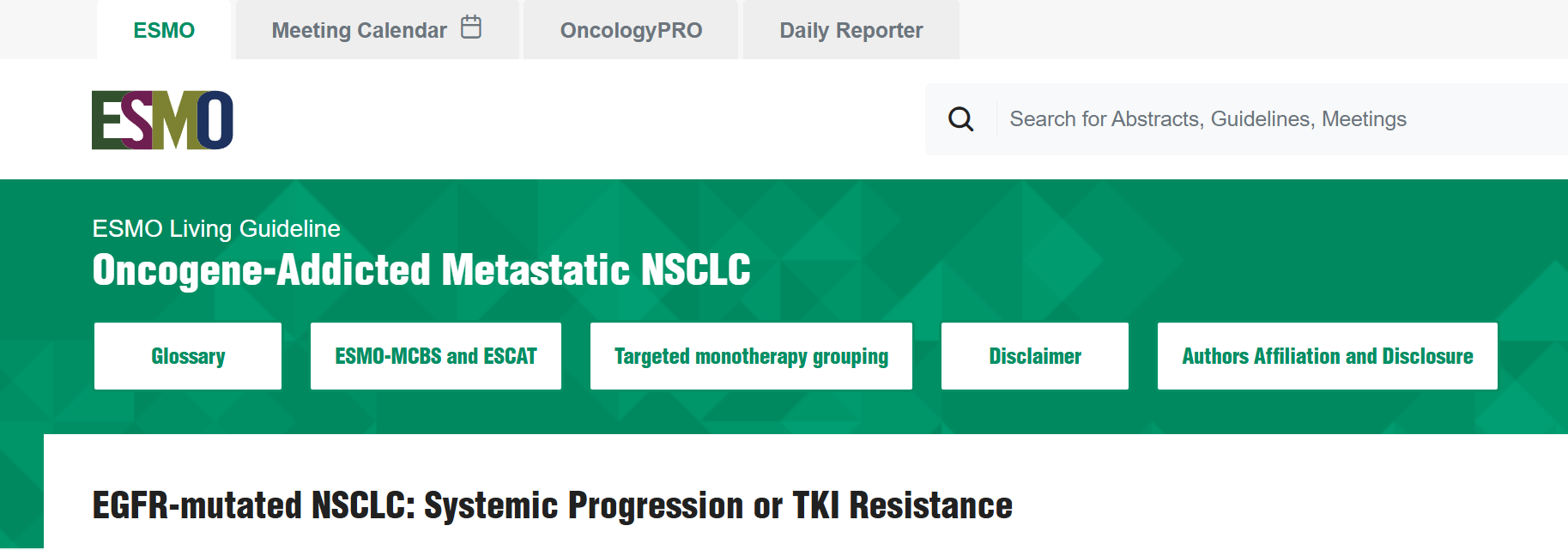Open the Glossary button
This screenshot has height=550, width=1568.
click(x=188, y=356)
